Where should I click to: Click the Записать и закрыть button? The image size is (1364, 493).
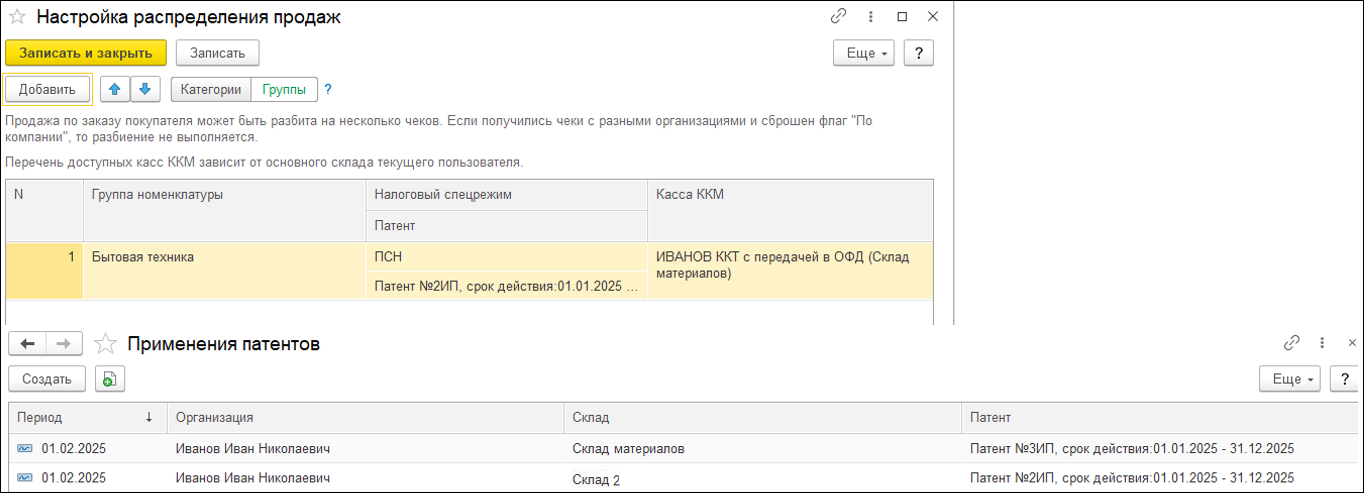pos(86,53)
